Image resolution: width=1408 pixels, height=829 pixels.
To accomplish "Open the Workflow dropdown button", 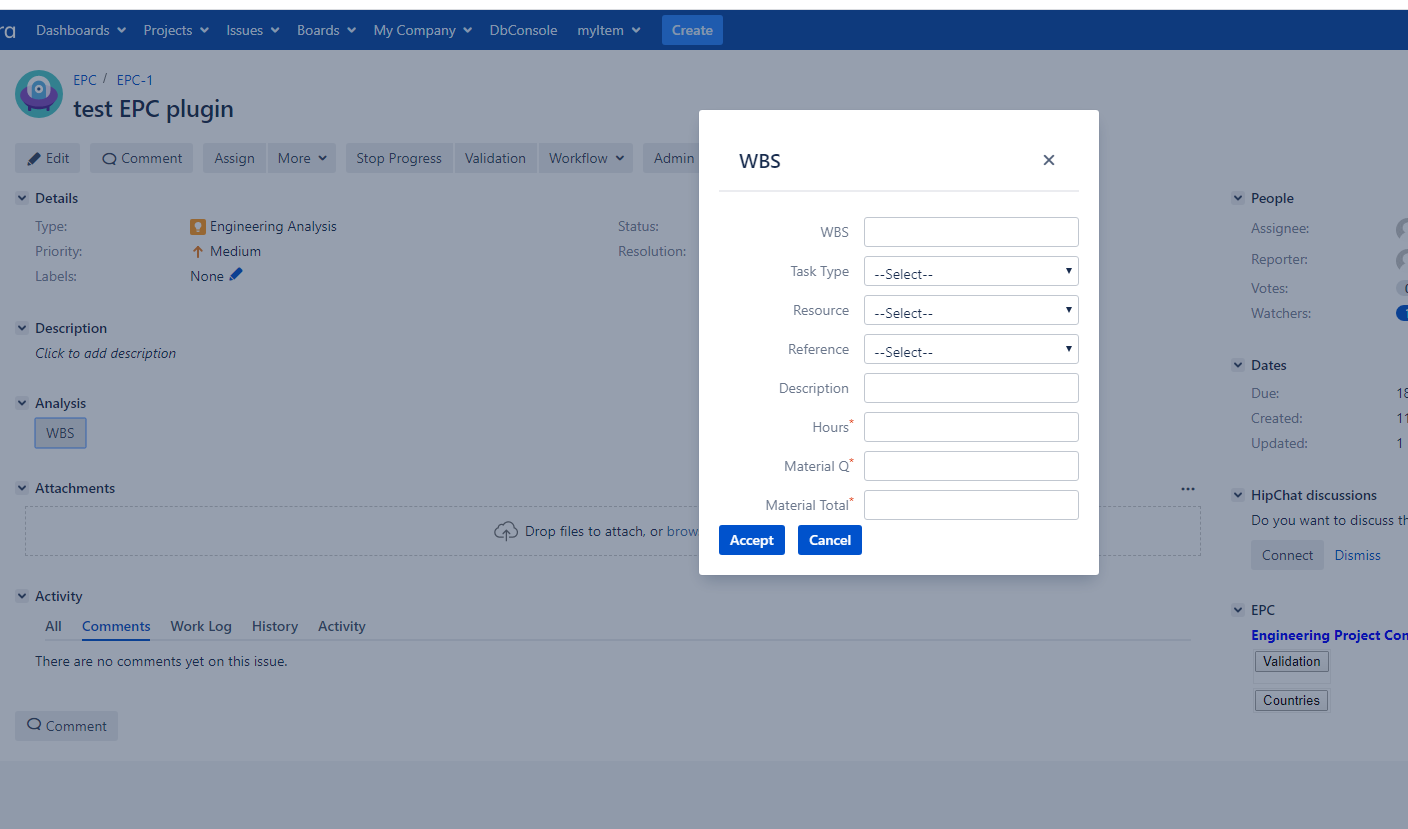I will [x=586, y=158].
